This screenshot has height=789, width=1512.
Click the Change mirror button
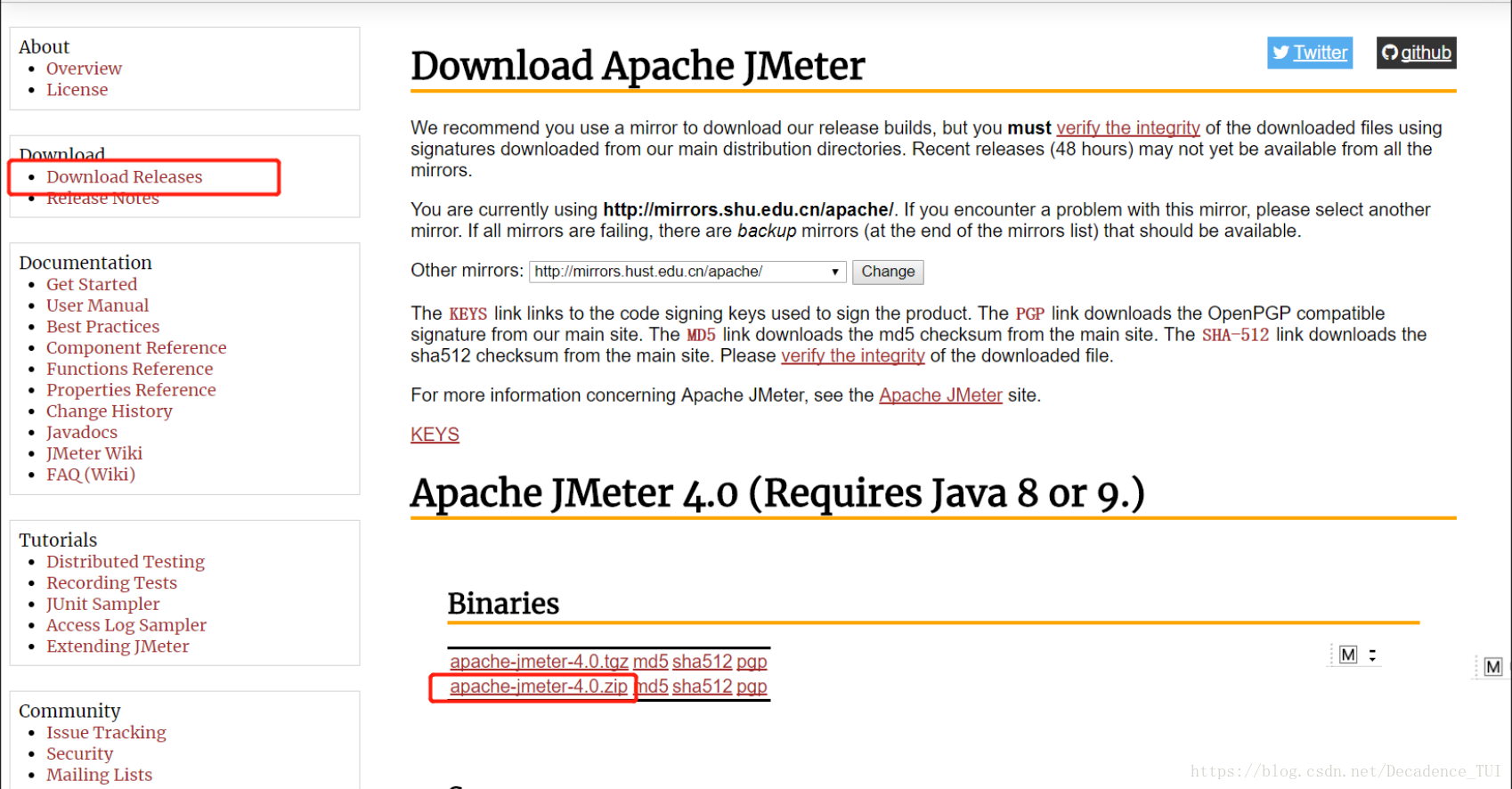[x=888, y=272]
